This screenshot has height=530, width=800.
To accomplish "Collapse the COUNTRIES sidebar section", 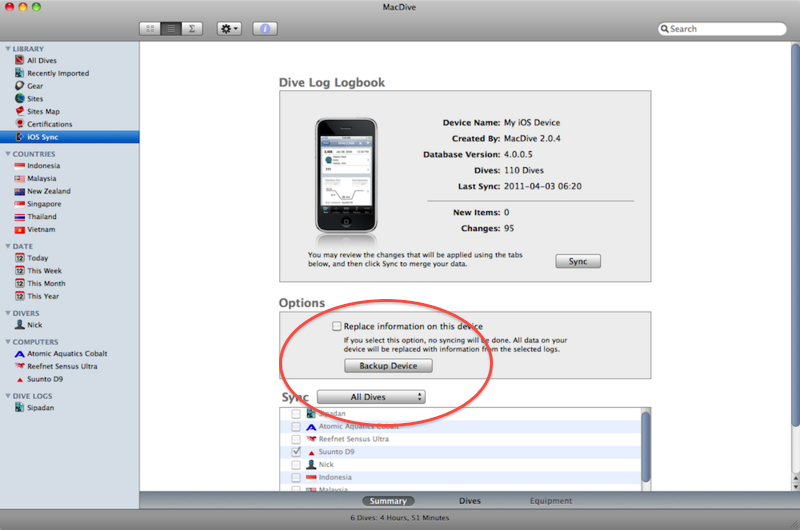I will 7,153.
